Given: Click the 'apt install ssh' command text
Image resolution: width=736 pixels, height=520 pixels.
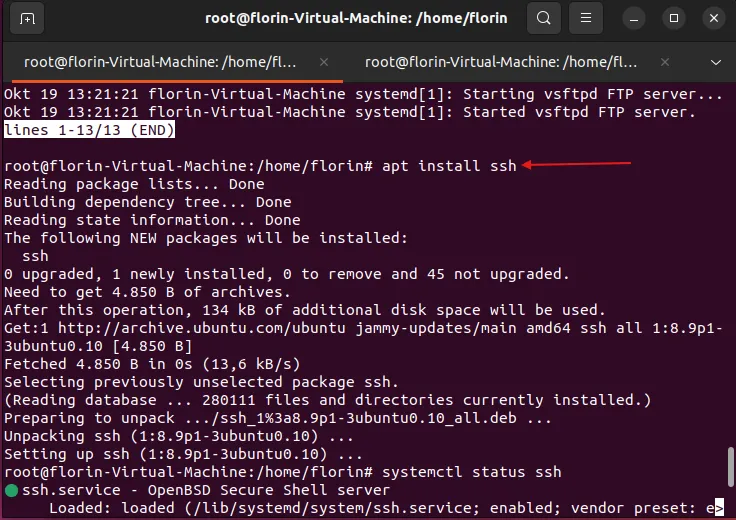Looking at the screenshot, I should pyautogui.click(x=449, y=165).
